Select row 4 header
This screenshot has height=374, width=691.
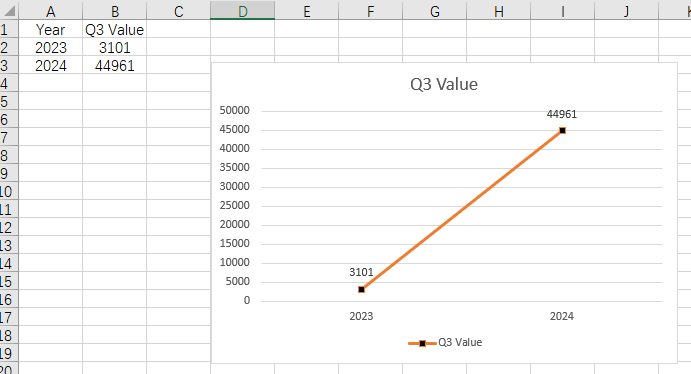pos(9,83)
